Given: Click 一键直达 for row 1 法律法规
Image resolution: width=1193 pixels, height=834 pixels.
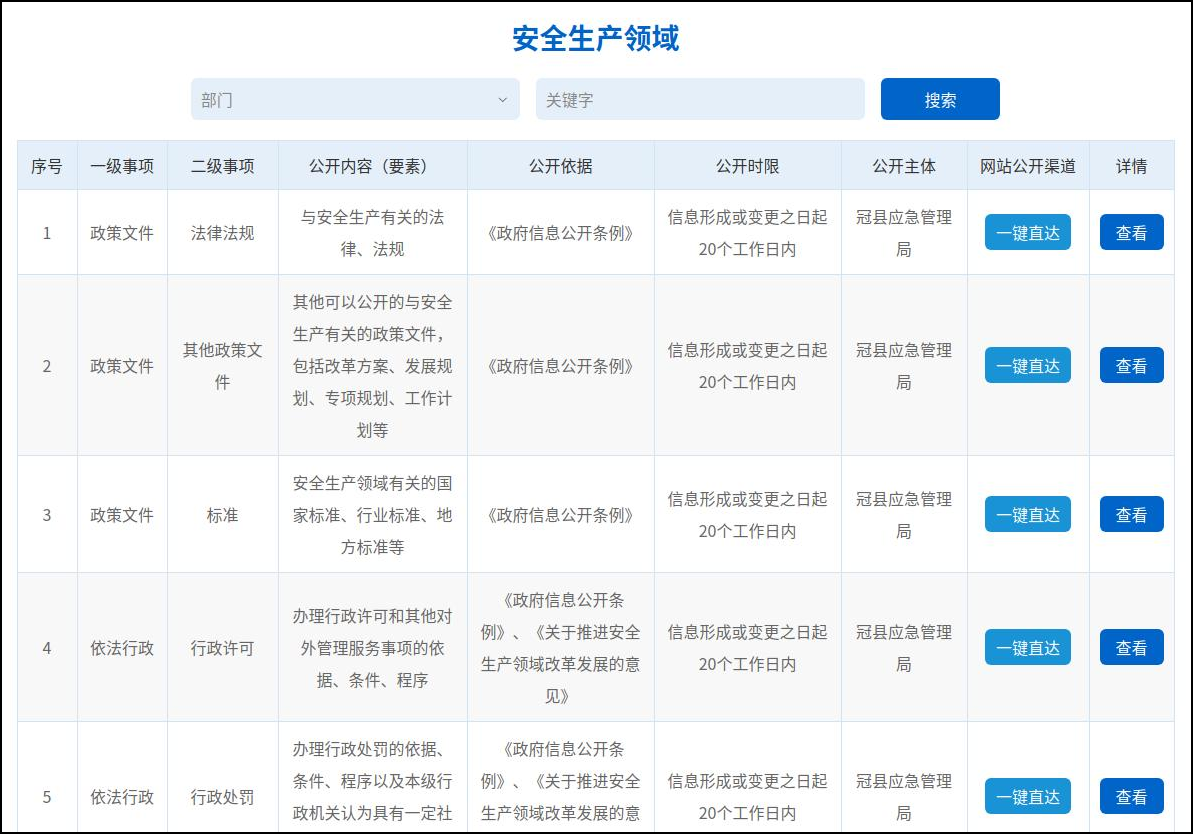Looking at the screenshot, I should (1027, 232).
